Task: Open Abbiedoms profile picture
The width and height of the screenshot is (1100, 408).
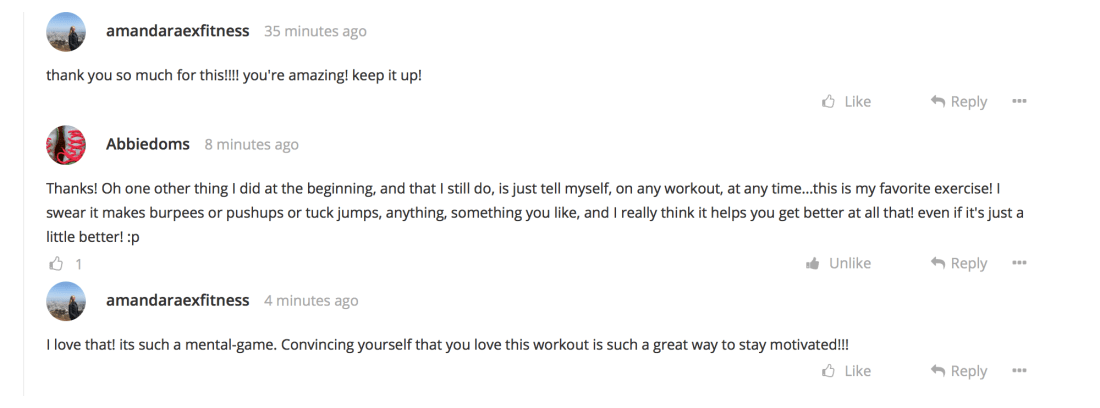Action: (66, 145)
